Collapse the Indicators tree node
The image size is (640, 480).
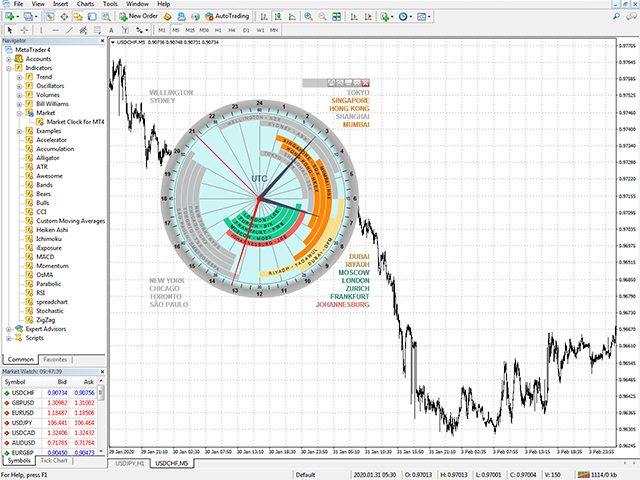point(9,68)
